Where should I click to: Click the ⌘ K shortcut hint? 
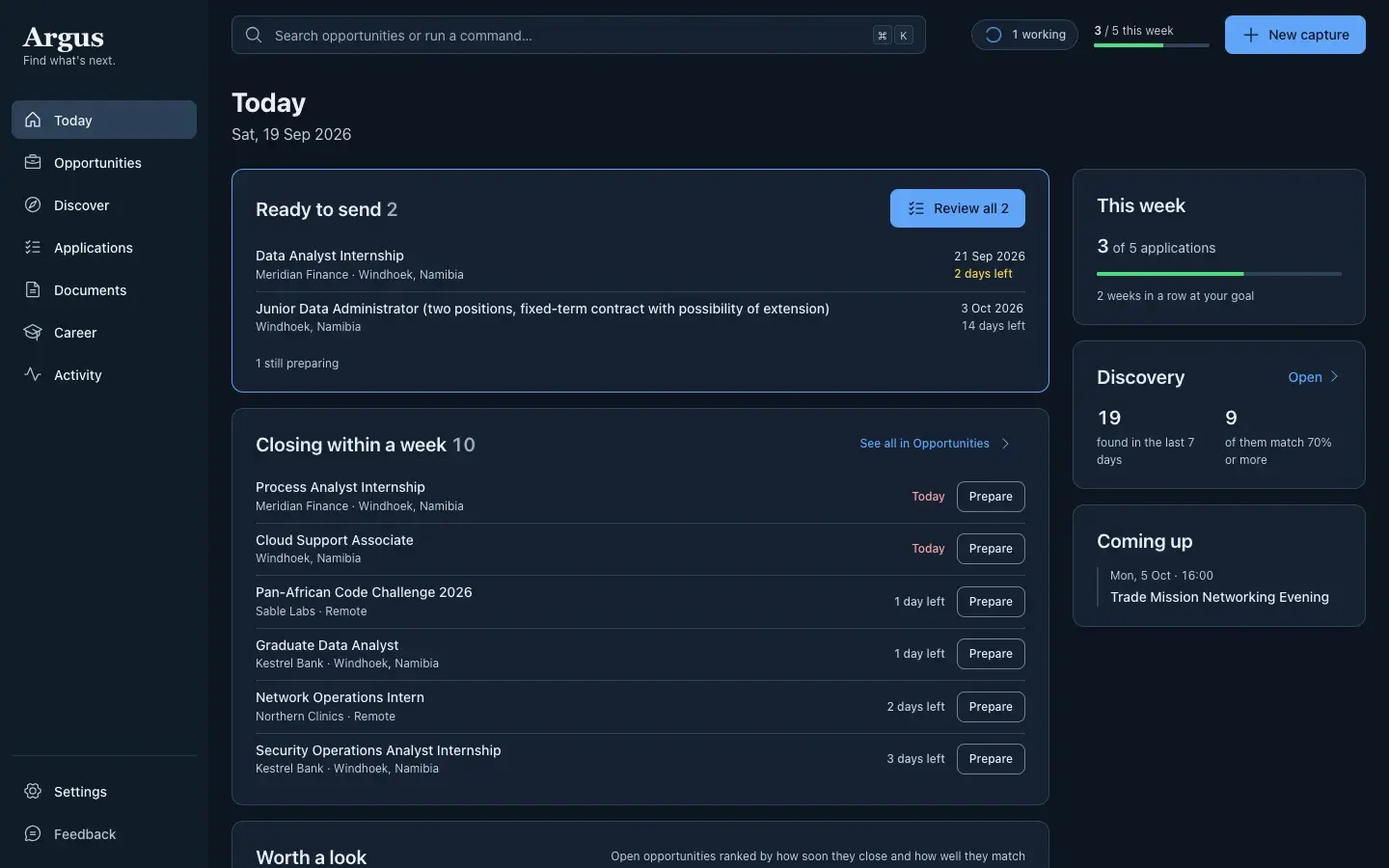click(892, 35)
